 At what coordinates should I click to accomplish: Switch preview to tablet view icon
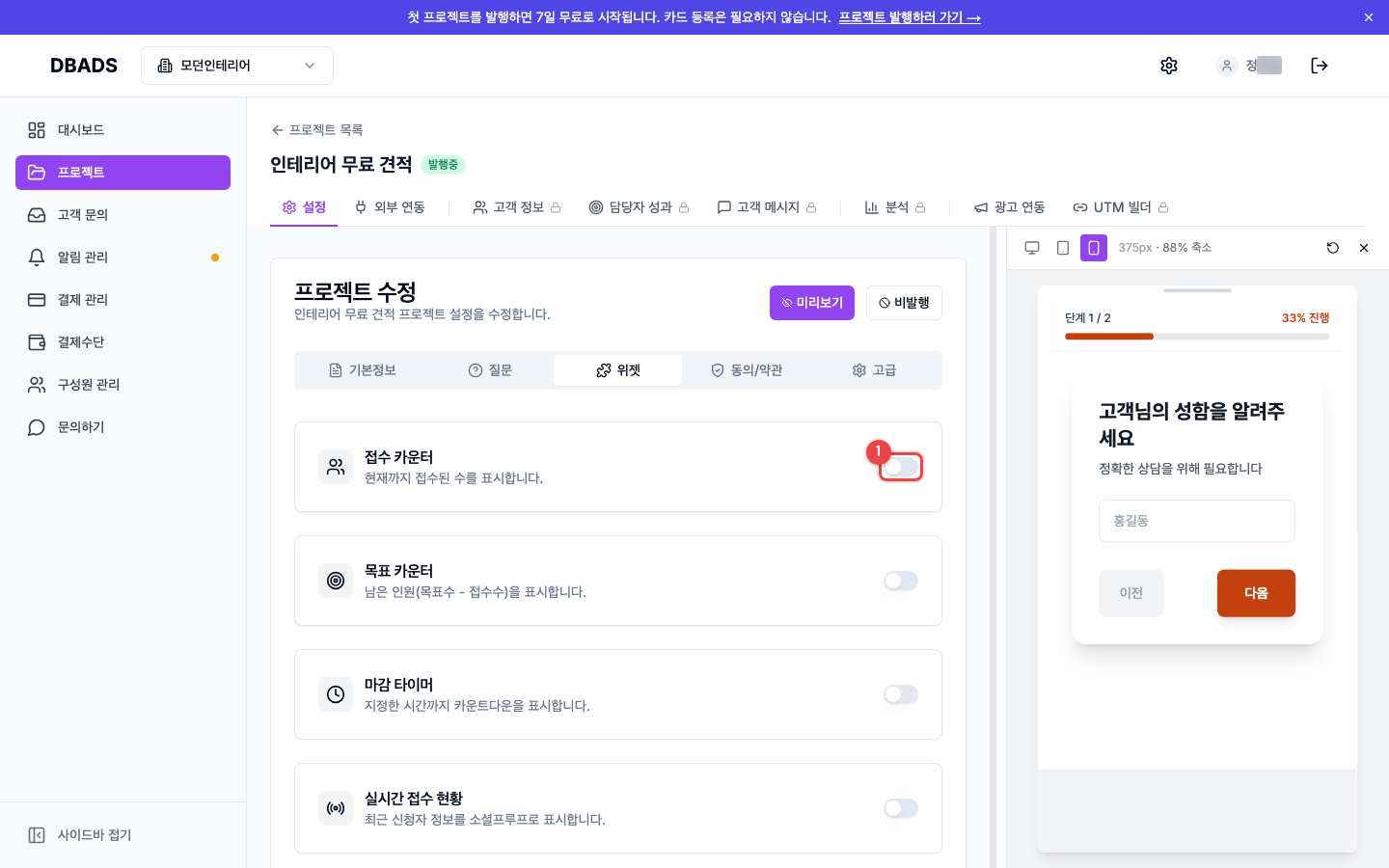tap(1063, 248)
